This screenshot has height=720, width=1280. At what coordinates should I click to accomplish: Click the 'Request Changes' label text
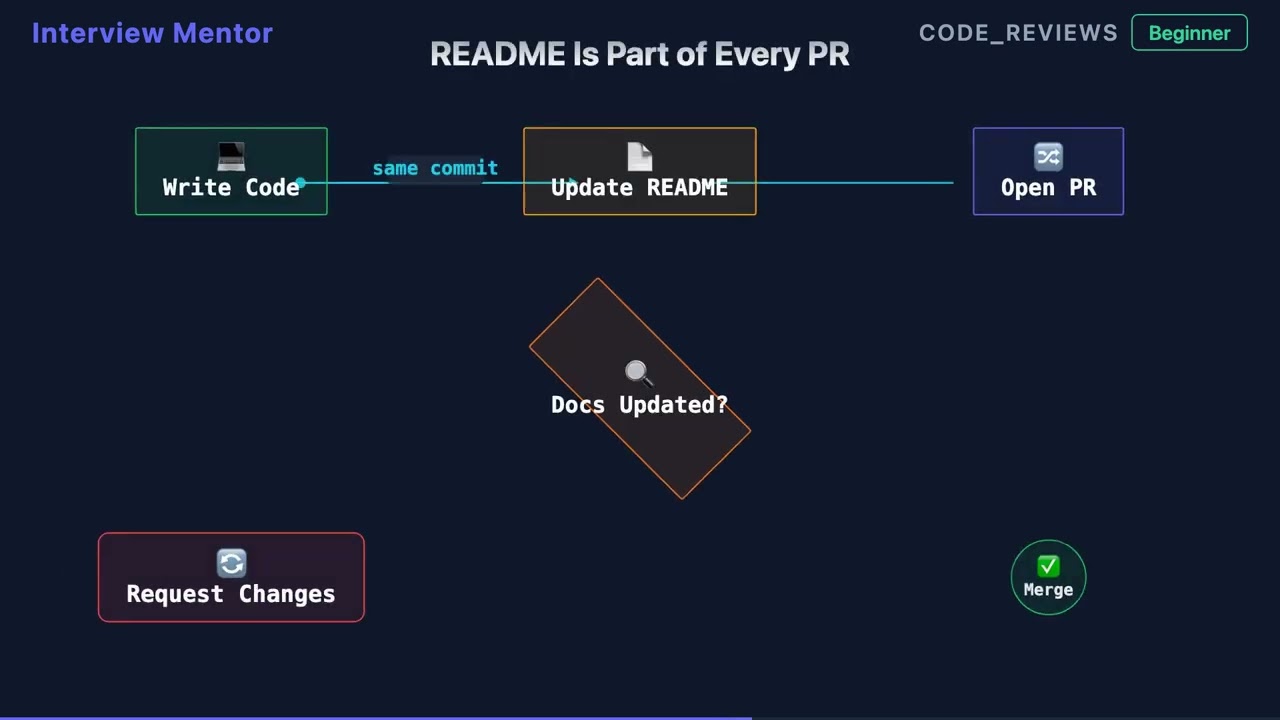(231, 594)
